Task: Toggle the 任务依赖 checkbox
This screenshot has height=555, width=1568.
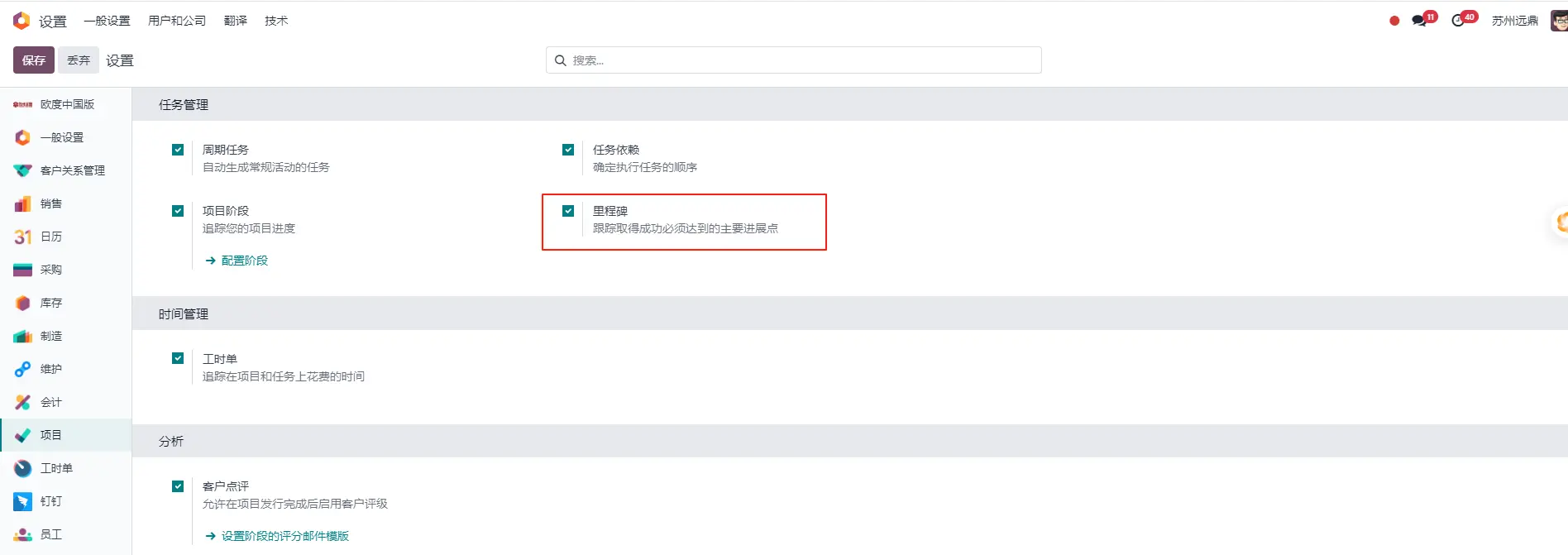Action: [568, 150]
